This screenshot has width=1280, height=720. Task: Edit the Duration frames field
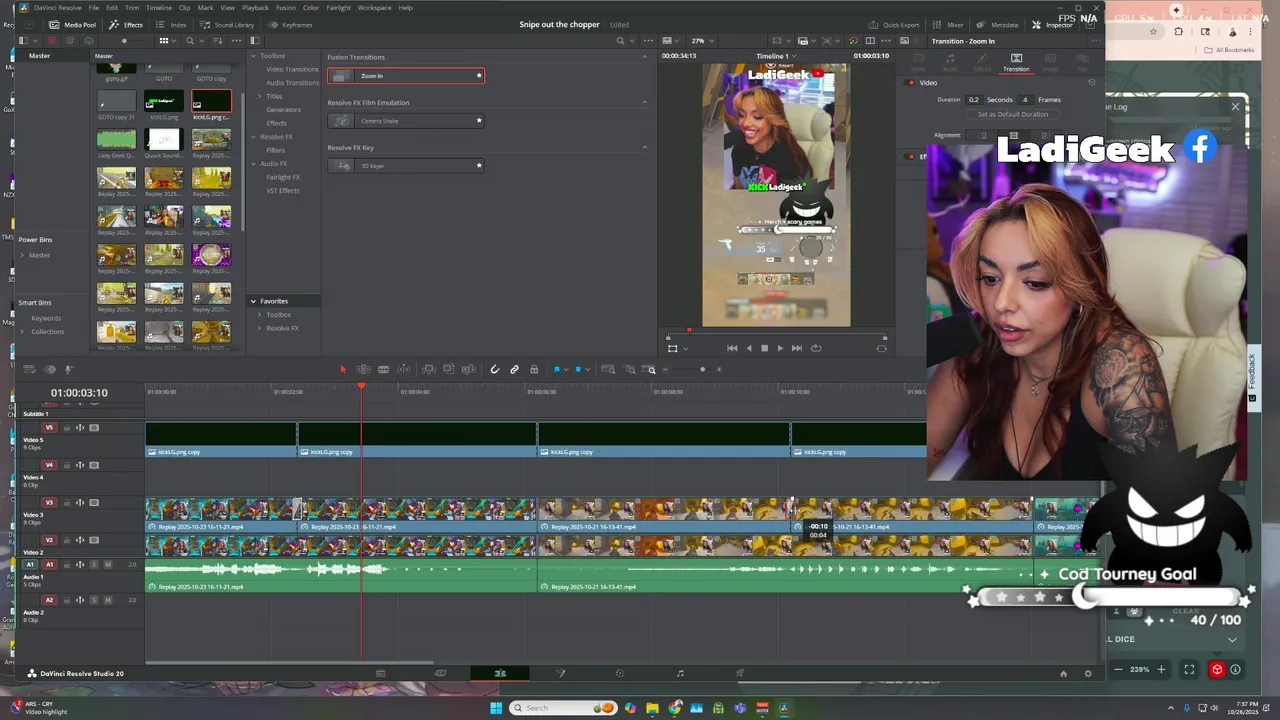pos(1025,100)
